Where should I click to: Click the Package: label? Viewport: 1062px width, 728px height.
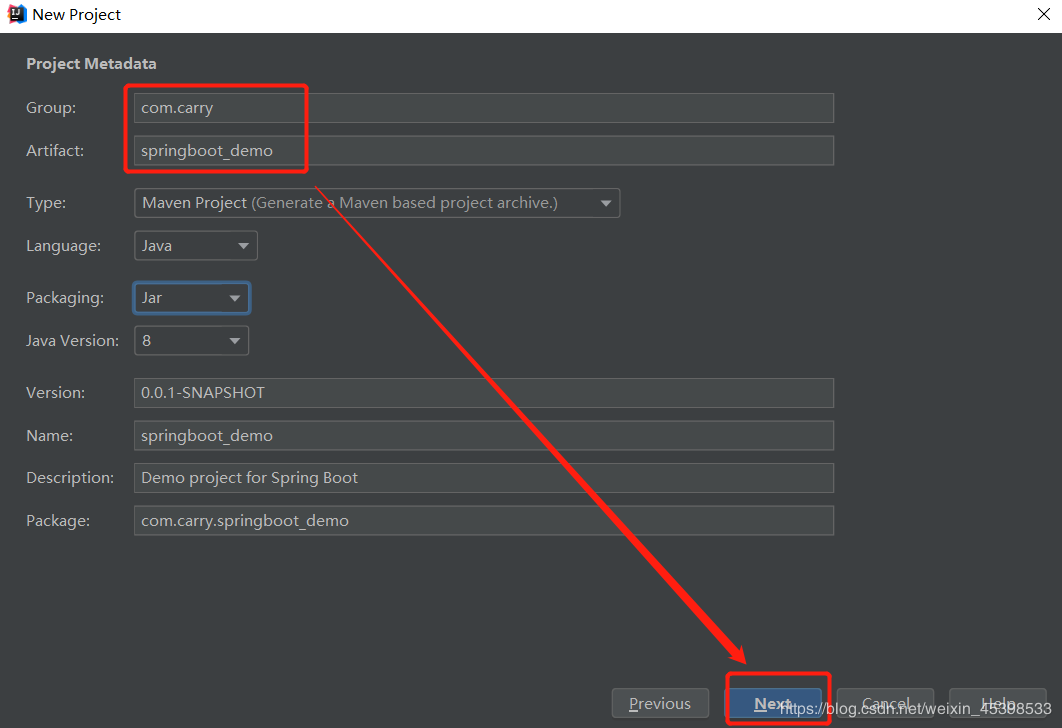[x=58, y=521]
